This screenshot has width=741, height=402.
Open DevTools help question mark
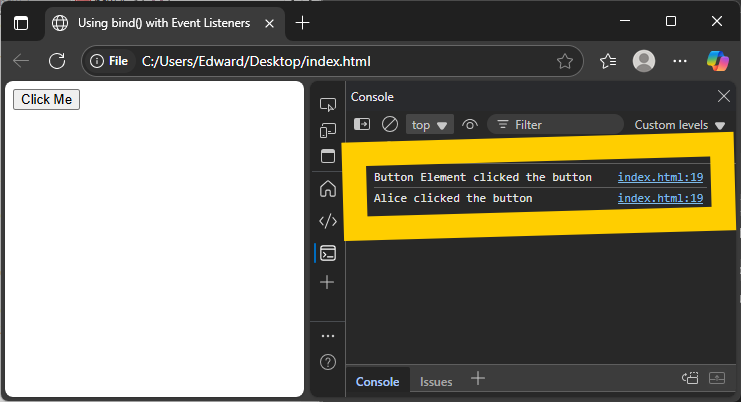click(328, 362)
